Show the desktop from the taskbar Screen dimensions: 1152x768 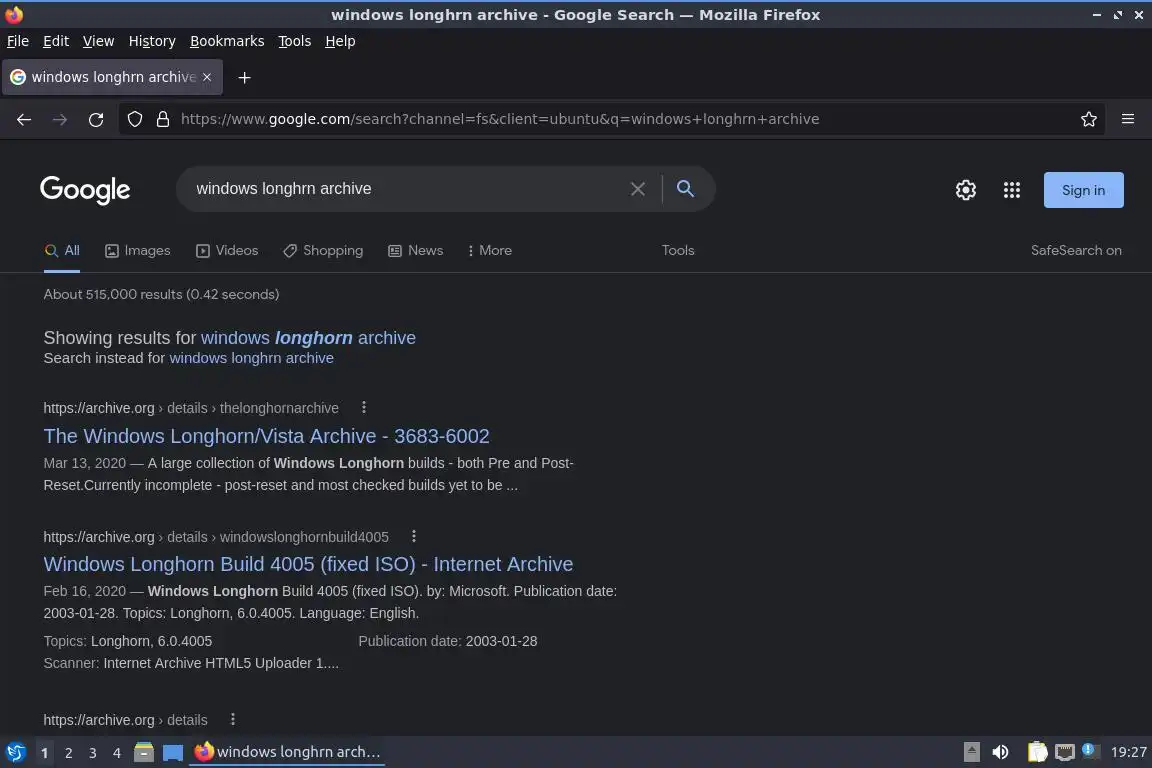click(173, 752)
